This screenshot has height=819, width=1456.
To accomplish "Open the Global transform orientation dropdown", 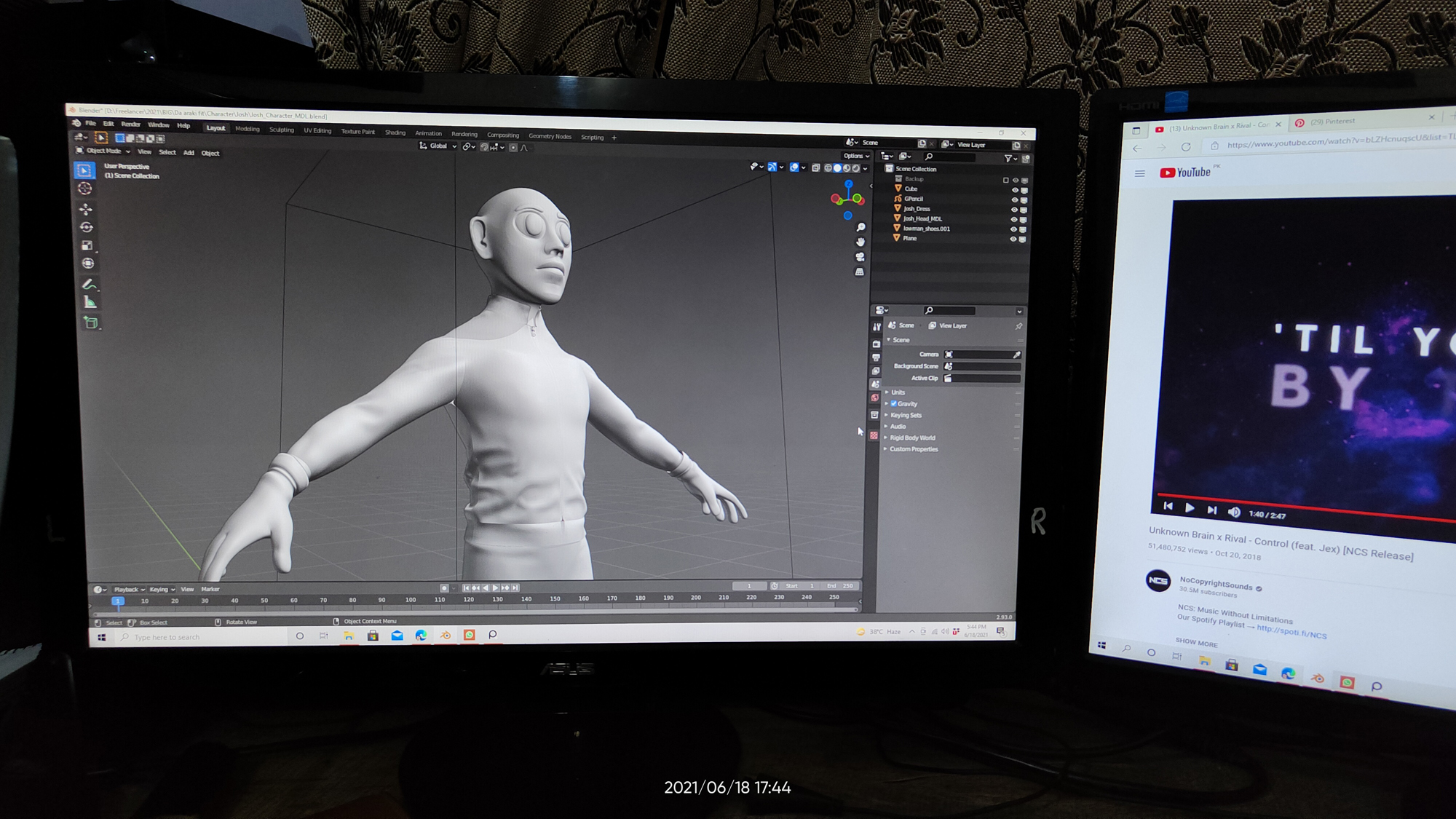I will click(x=438, y=146).
